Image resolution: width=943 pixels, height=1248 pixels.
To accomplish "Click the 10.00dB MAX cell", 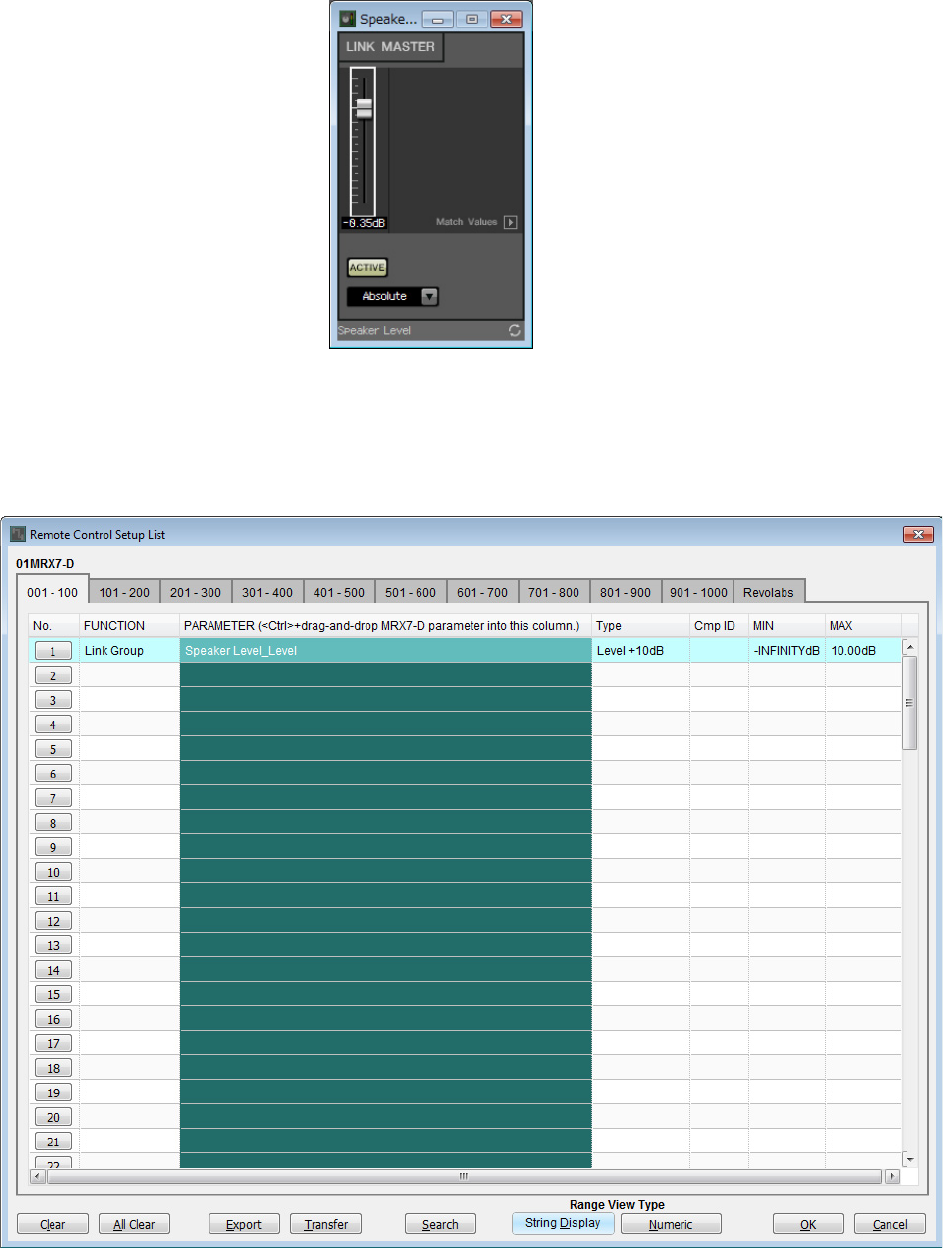I will point(863,650).
